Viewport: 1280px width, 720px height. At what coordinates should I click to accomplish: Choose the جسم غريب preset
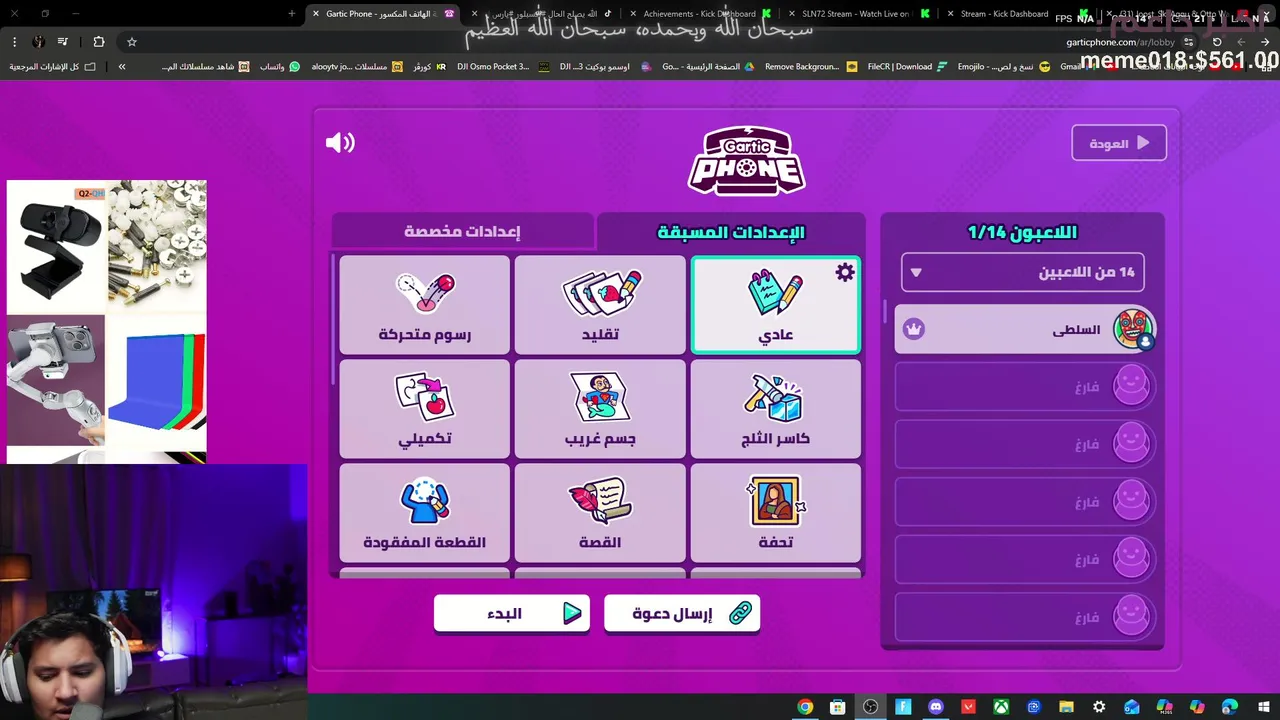click(600, 409)
